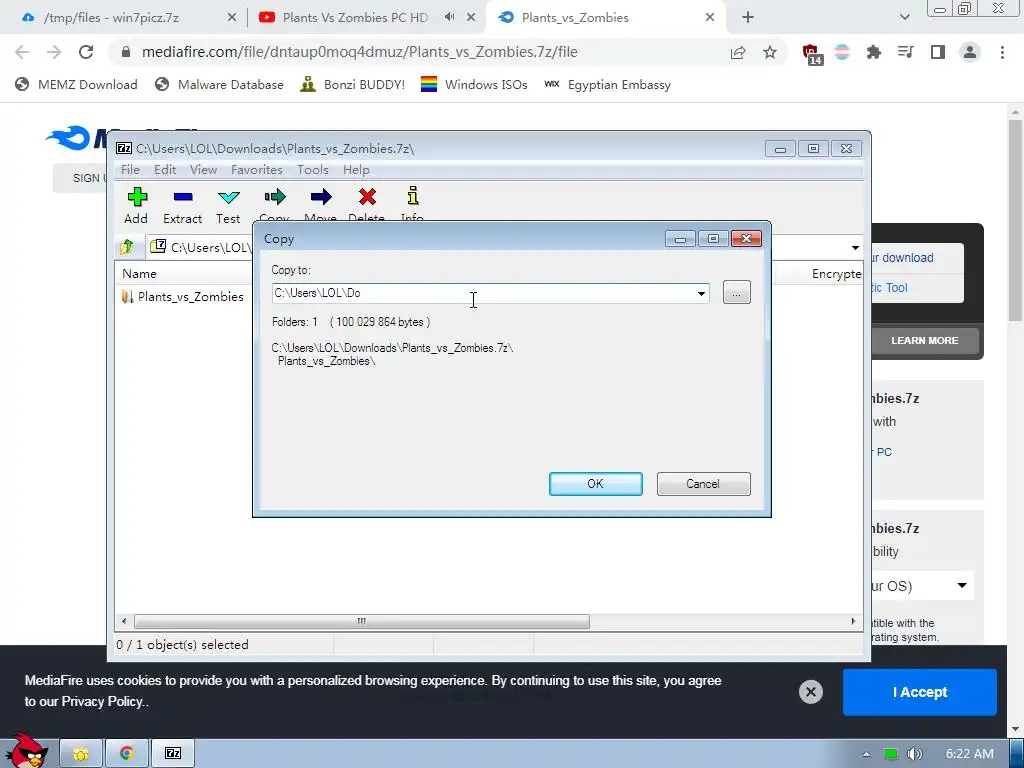1024x768 pixels.
Task: Go back in Chrome
Action: [22, 52]
